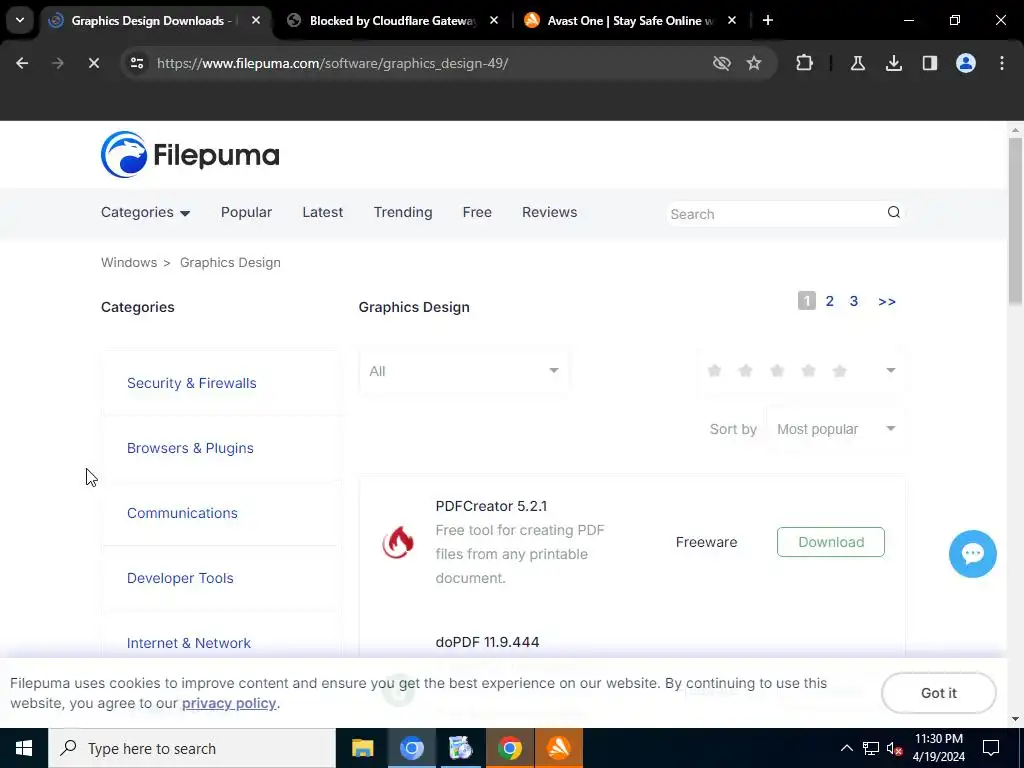
Task: Open the Extensions puzzle icon
Action: point(805,63)
